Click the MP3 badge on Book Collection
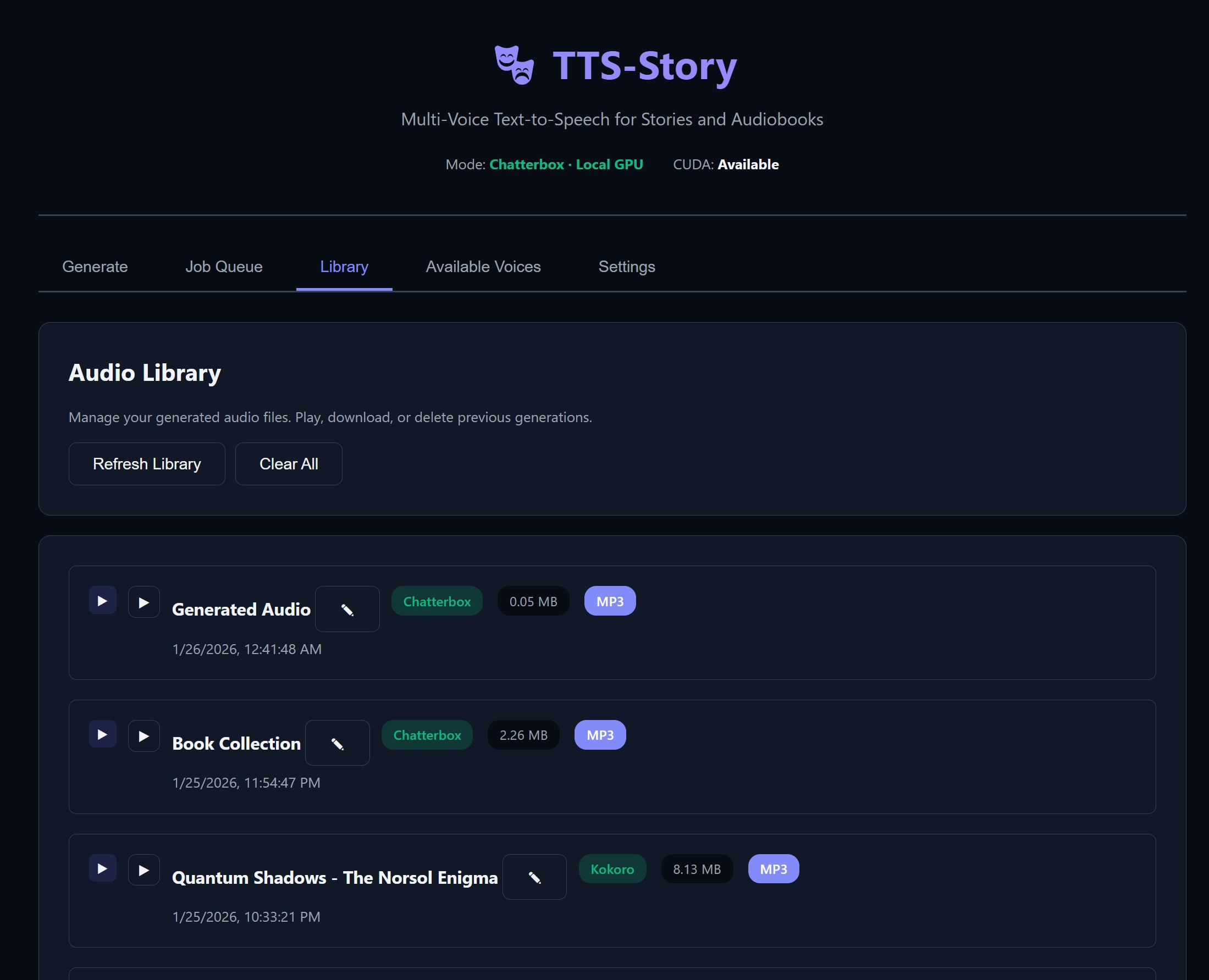1209x980 pixels. pos(600,735)
